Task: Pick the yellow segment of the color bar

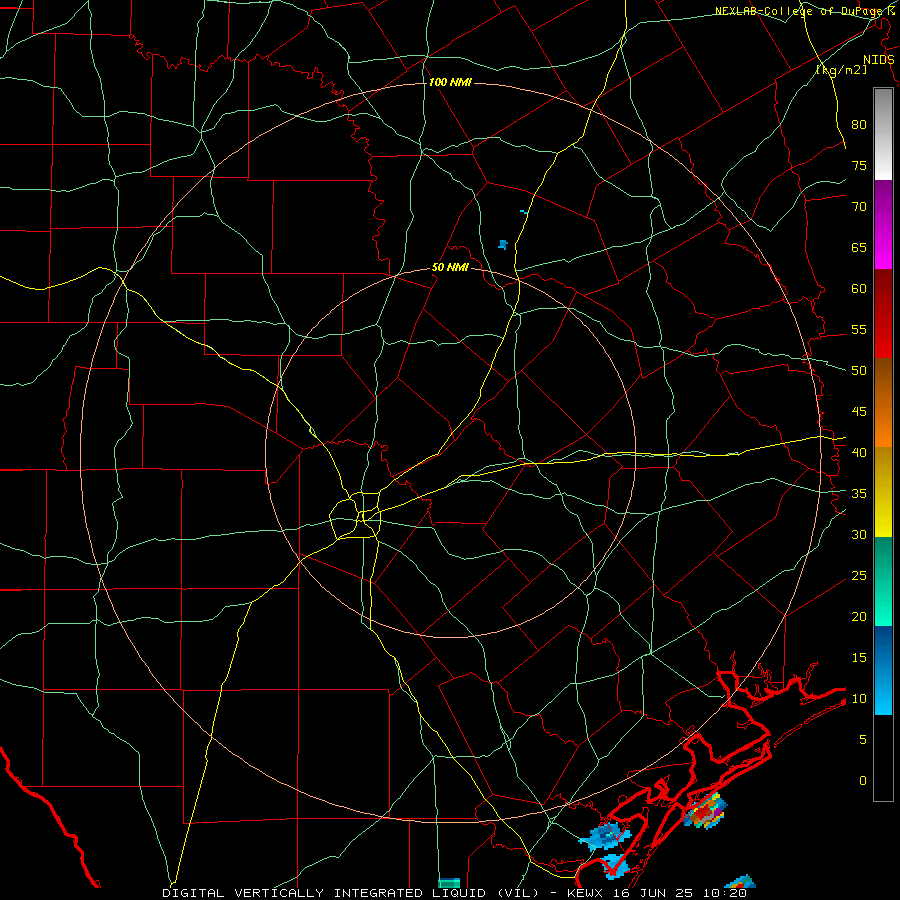Action: click(x=883, y=492)
